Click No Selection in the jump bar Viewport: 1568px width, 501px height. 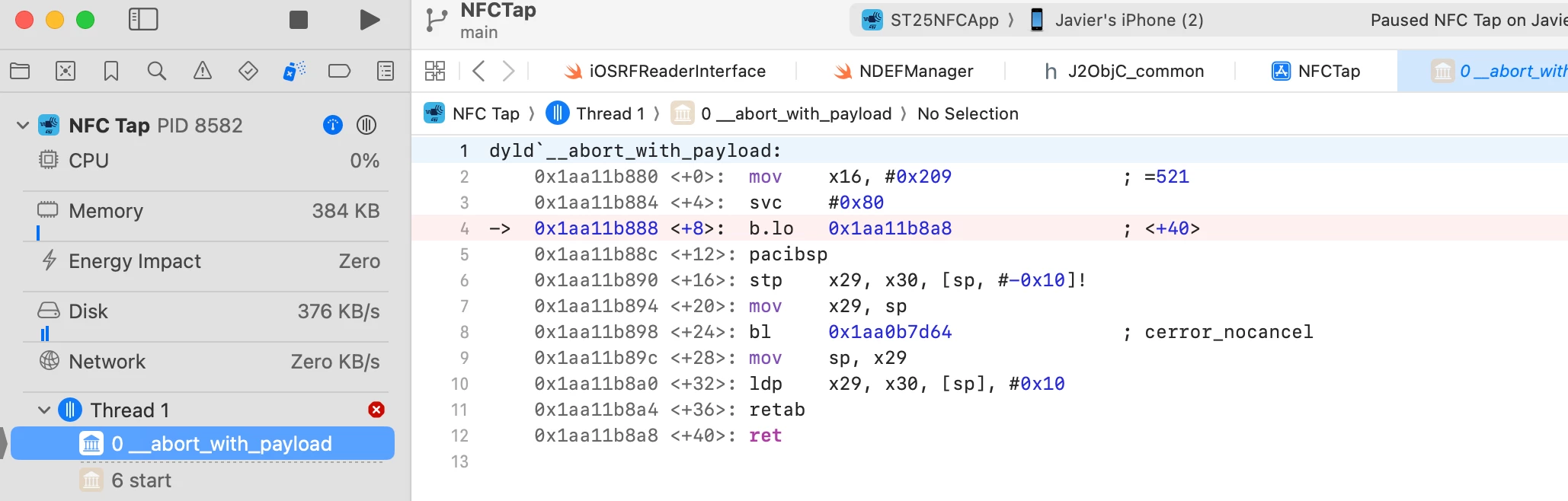click(968, 113)
